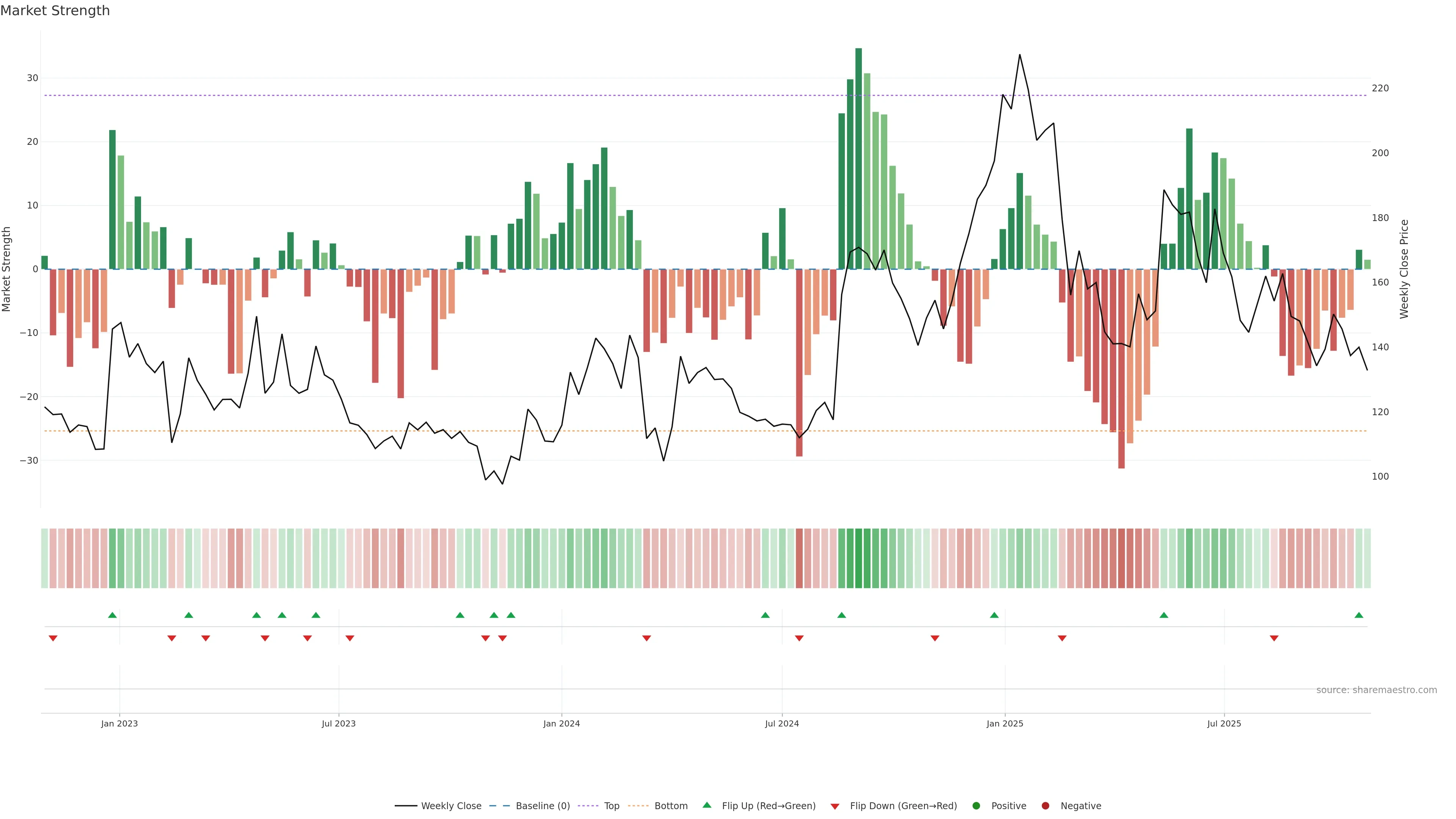Image resolution: width=1456 pixels, height=819 pixels.
Task: Click the red flip-down marker just after Jul 2024
Action: point(799,638)
